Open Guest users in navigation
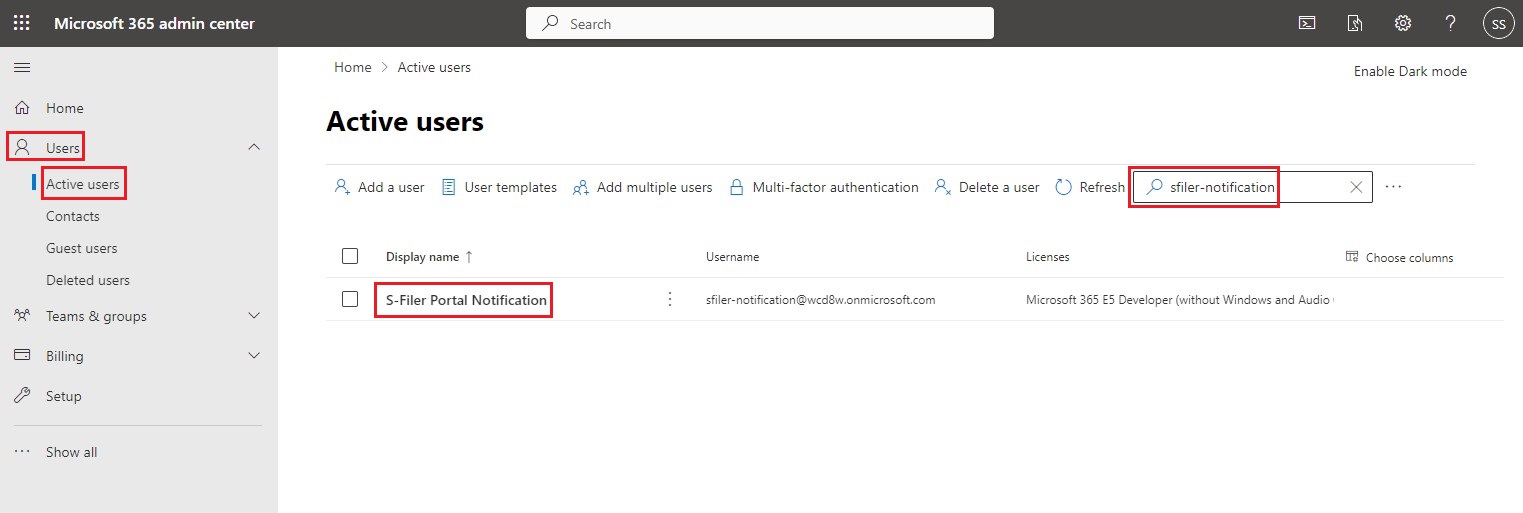This screenshot has width=1523, height=513. pos(81,248)
